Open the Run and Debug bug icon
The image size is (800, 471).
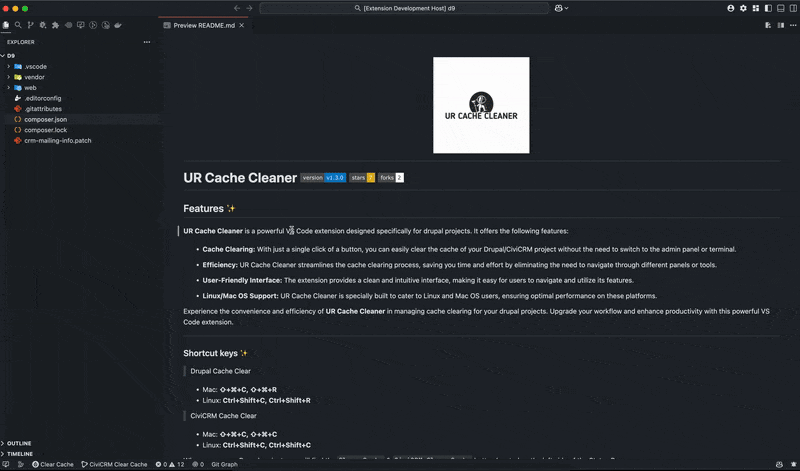tap(43, 25)
